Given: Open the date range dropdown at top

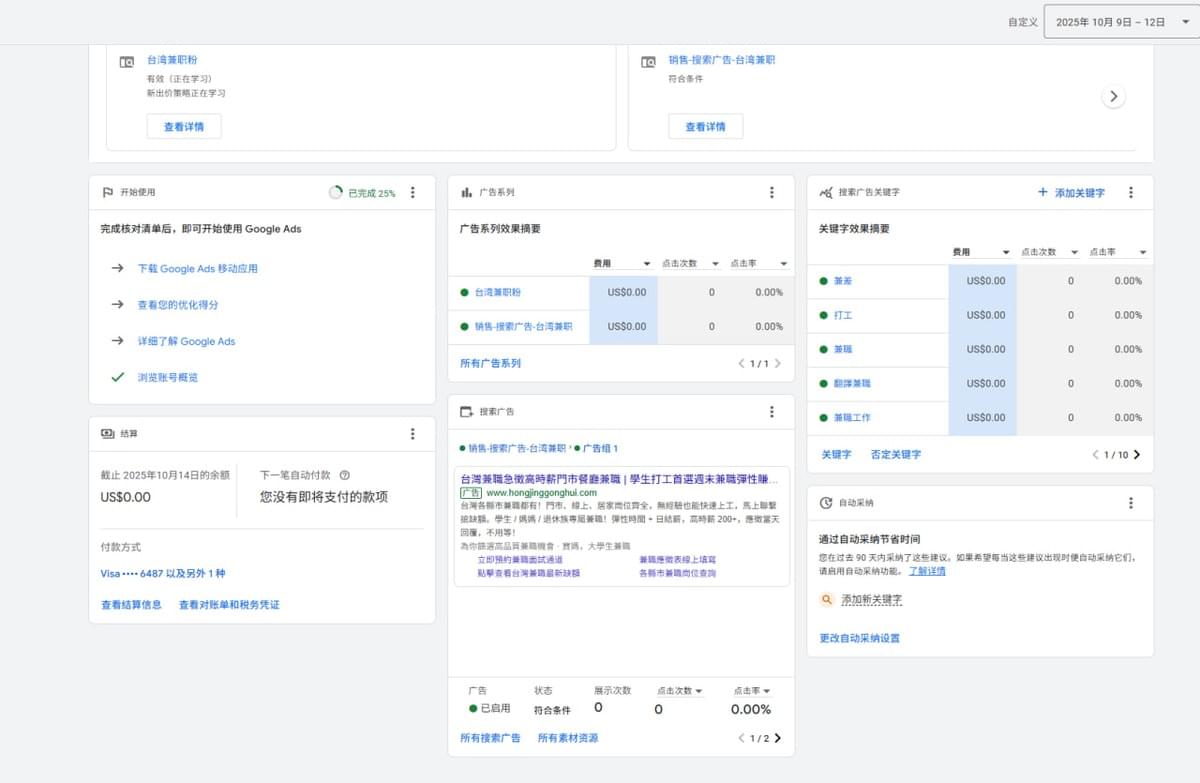Looking at the screenshot, I should pos(1120,22).
